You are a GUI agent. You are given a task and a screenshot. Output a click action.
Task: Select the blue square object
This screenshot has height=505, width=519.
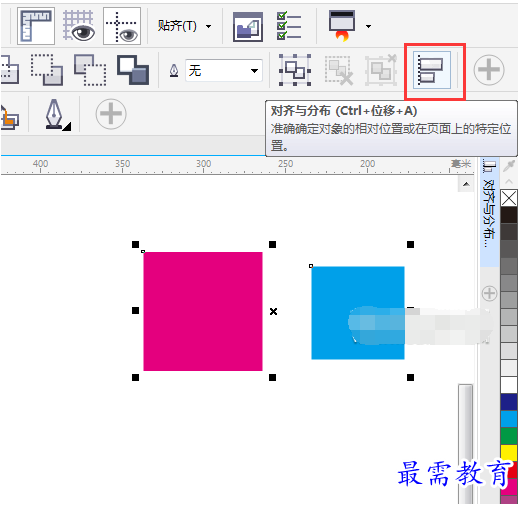(358, 313)
